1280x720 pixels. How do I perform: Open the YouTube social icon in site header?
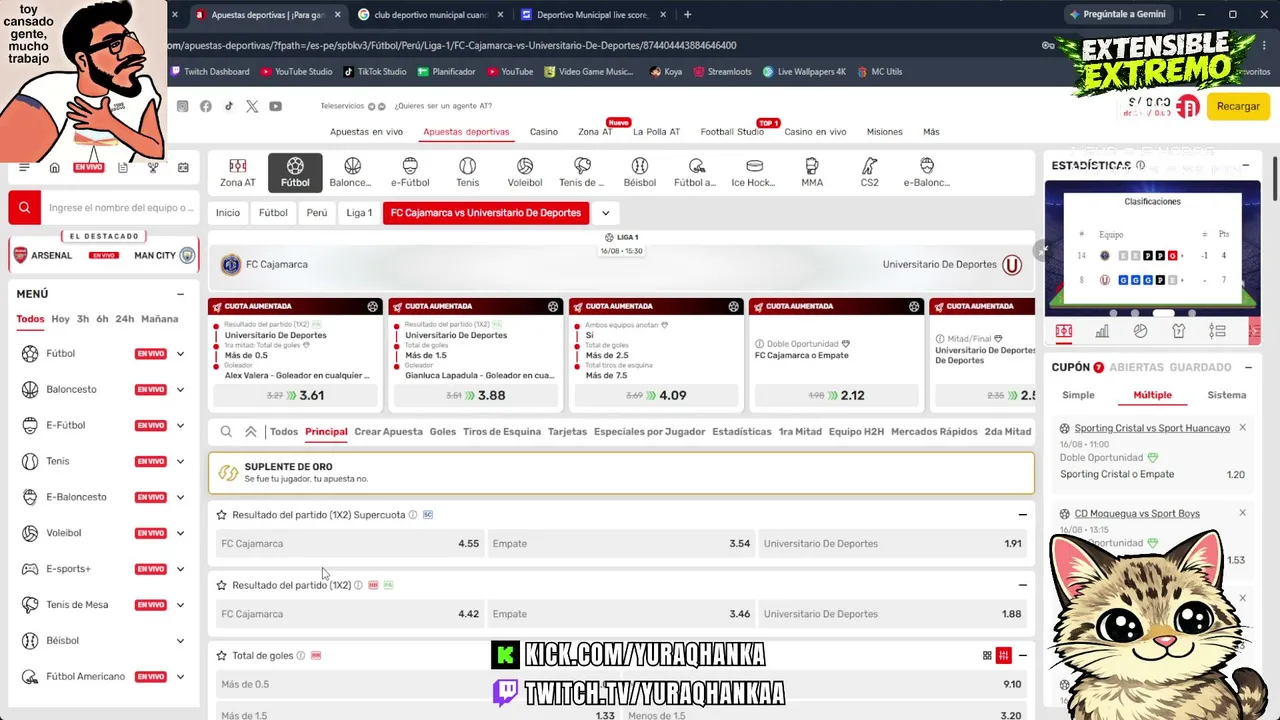tap(275, 106)
